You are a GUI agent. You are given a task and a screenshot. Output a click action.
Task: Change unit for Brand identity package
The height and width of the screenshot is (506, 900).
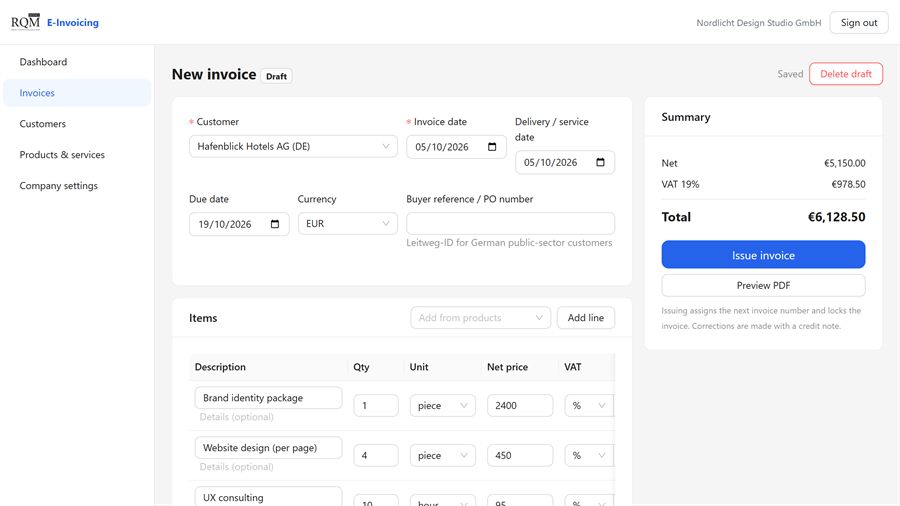click(443, 406)
